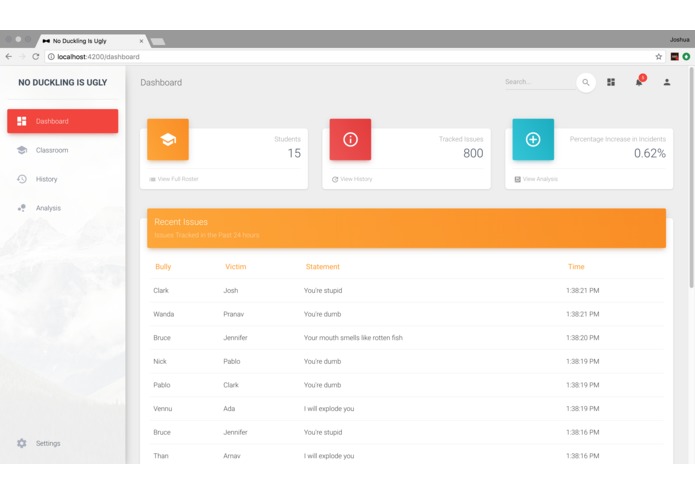Select the No Duckling Is Ugly browser tab
The height and width of the screenshot is (494, 695).
(x=92, y=41)
